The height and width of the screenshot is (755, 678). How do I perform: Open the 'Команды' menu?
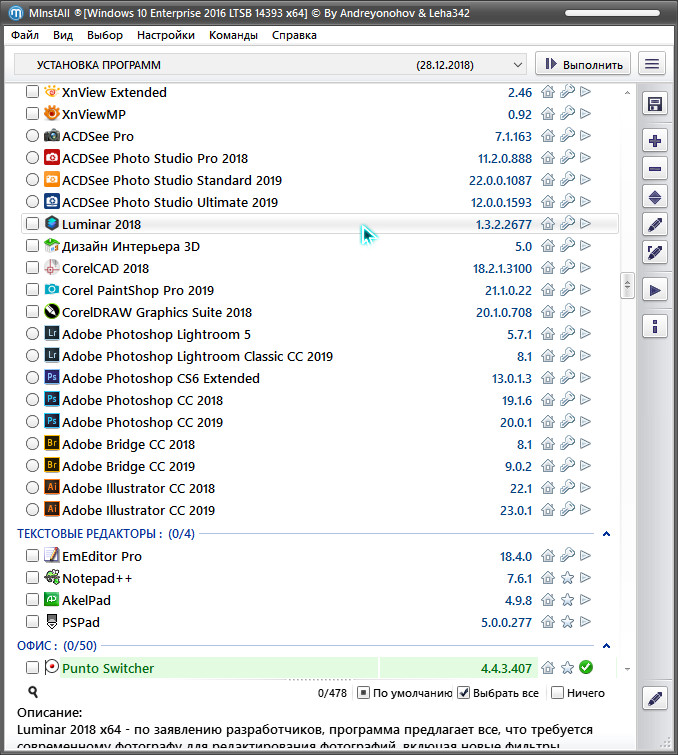tap(233, 35)
